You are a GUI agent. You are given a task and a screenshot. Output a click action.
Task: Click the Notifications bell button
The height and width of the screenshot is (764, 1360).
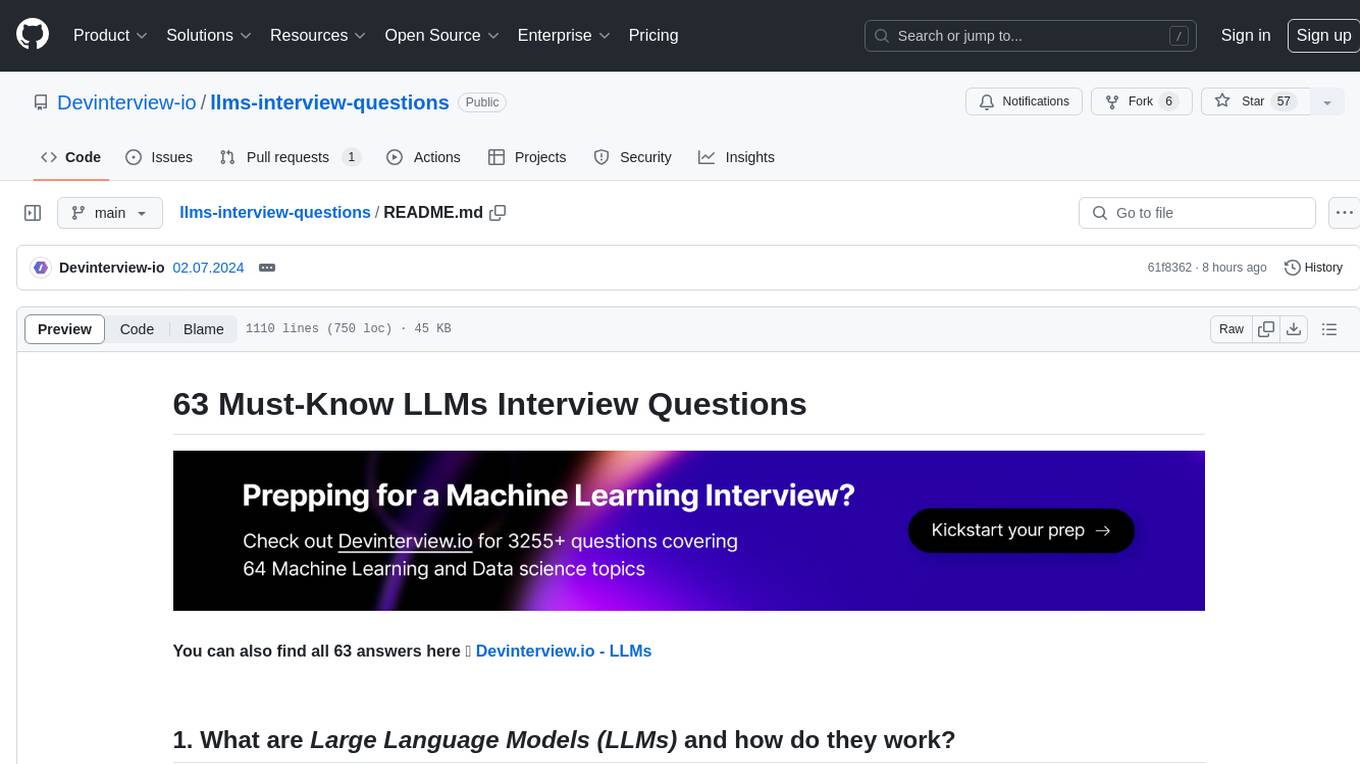pyautogui.click(x=1024, y=101)
